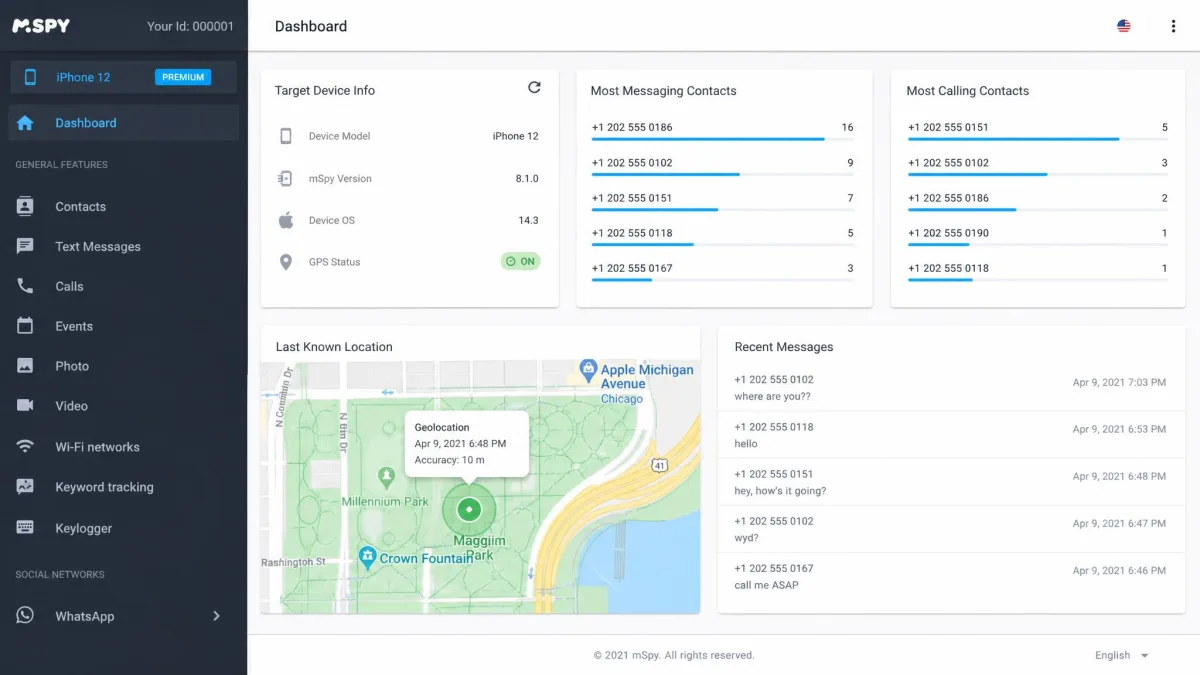The image size is (1200, 675).
Task: Click the GPS Status pin icon
Action: pos(286,262)
